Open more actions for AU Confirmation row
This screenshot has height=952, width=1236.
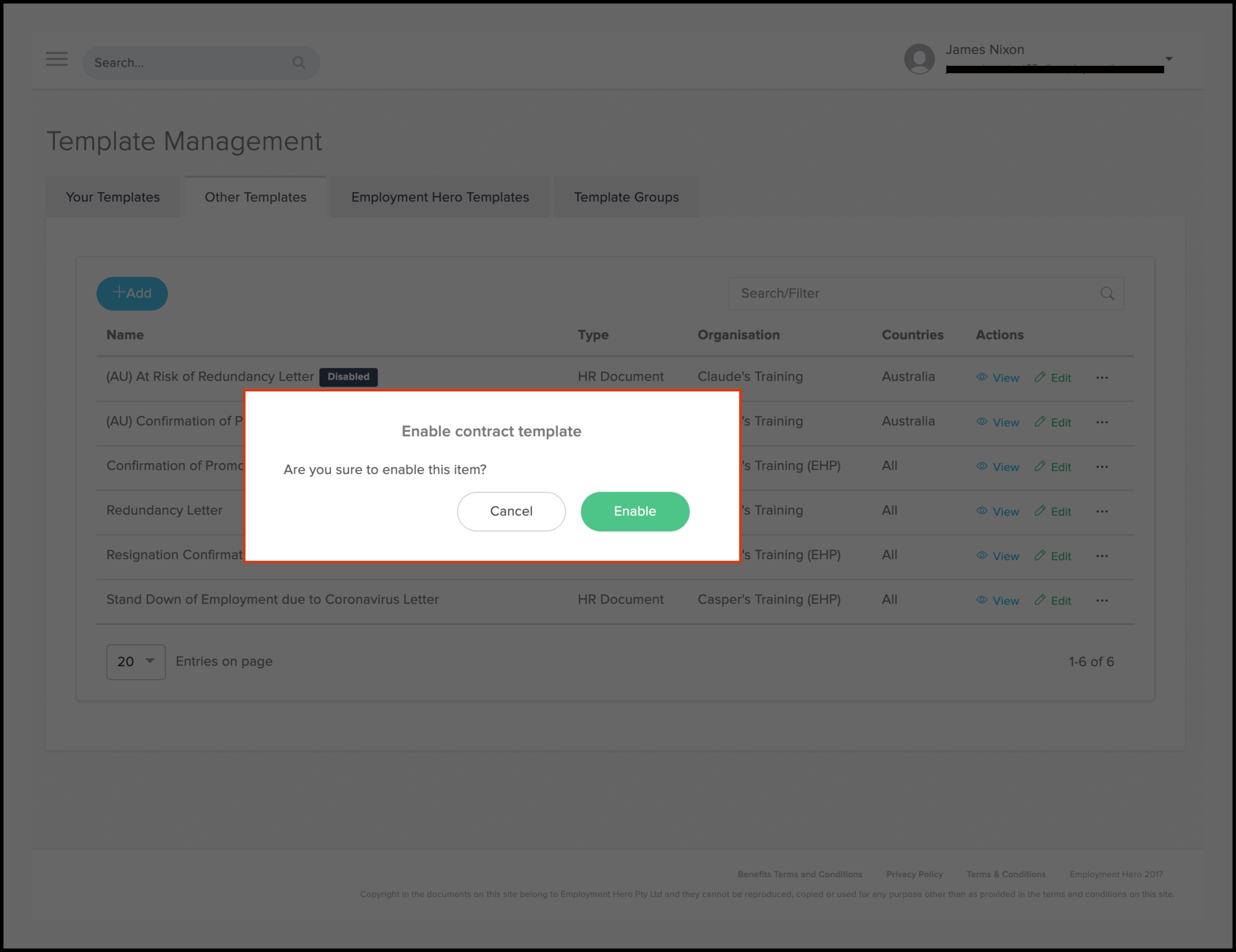click(1101, 422)
